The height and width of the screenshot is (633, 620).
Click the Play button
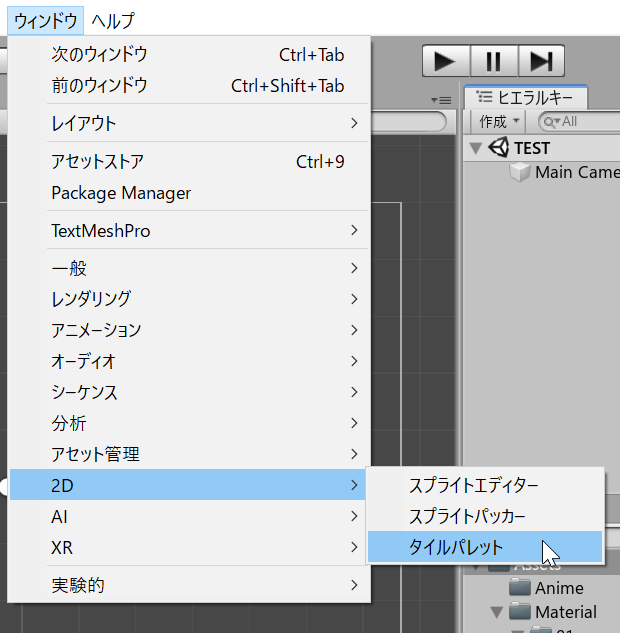446,61
